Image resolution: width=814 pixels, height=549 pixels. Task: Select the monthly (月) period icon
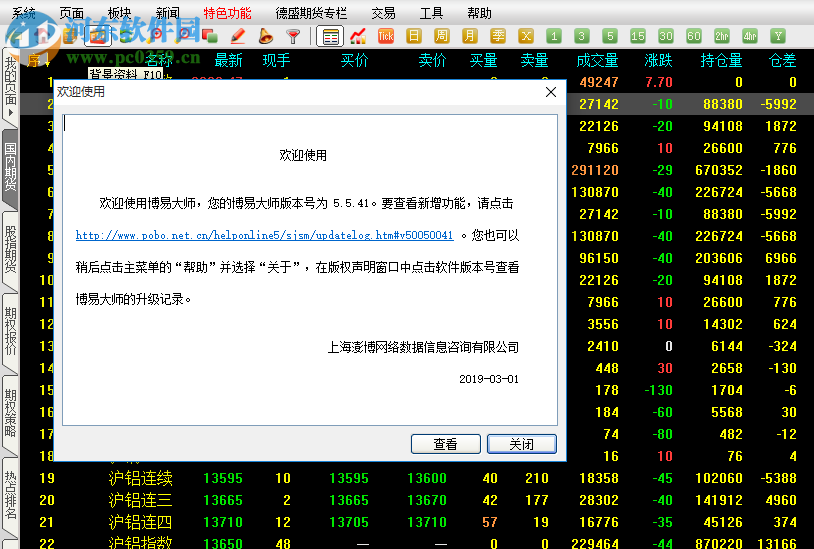pyautogui.click(x=469, y=36)
